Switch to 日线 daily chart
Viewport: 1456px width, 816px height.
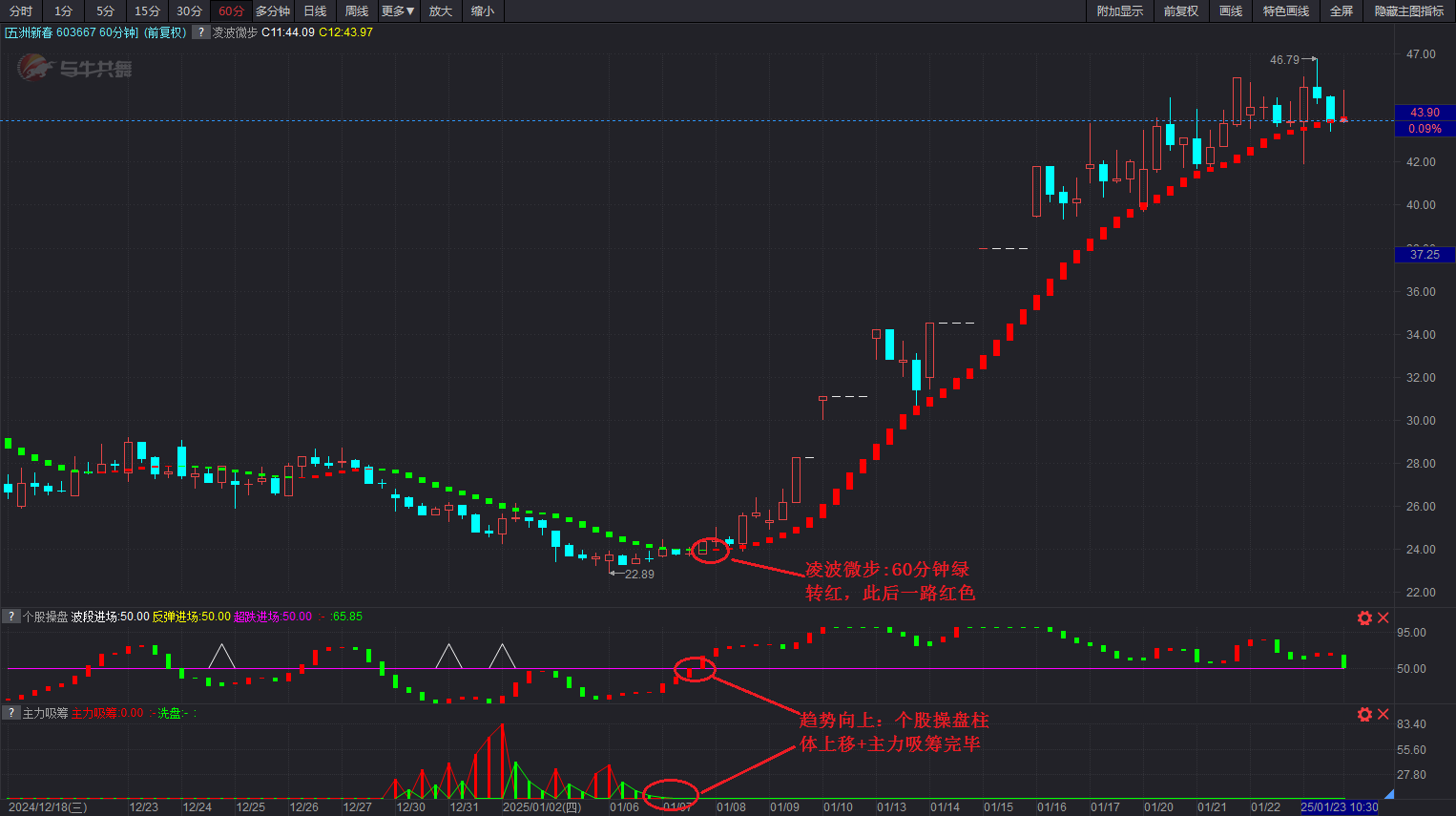[315, 10]
